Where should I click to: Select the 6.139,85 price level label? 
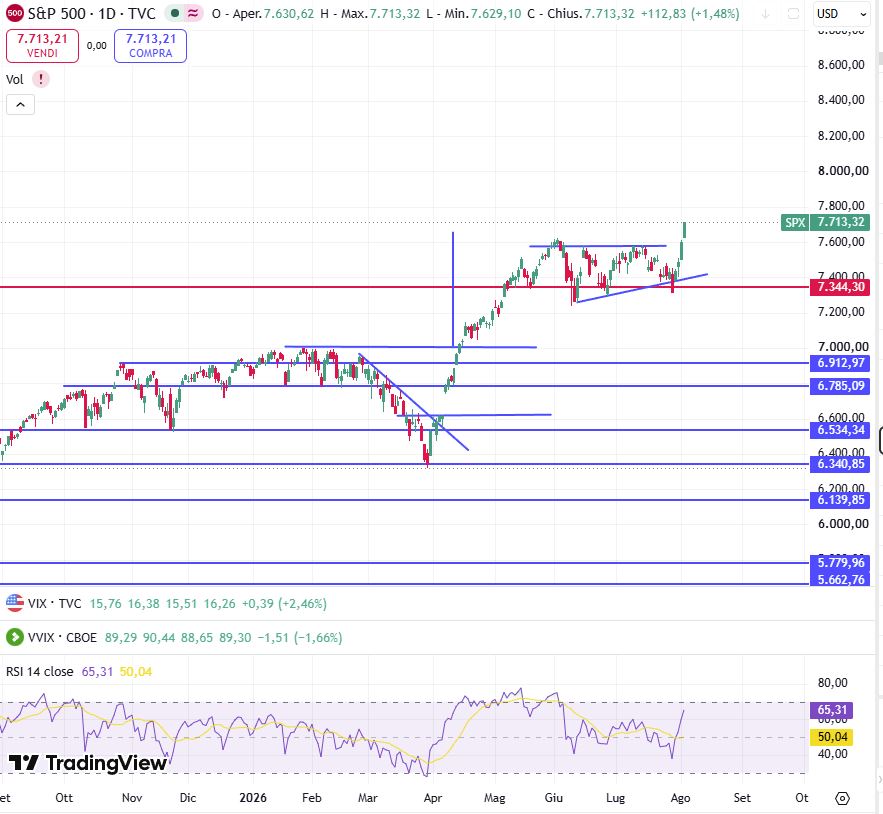(x=841, y=500)
